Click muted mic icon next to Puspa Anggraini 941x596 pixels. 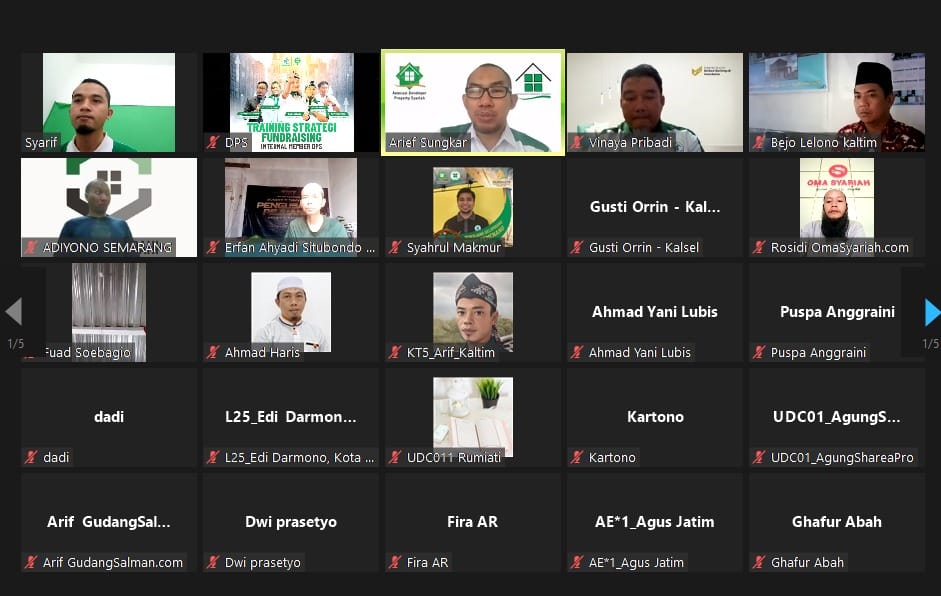point(759,352)
